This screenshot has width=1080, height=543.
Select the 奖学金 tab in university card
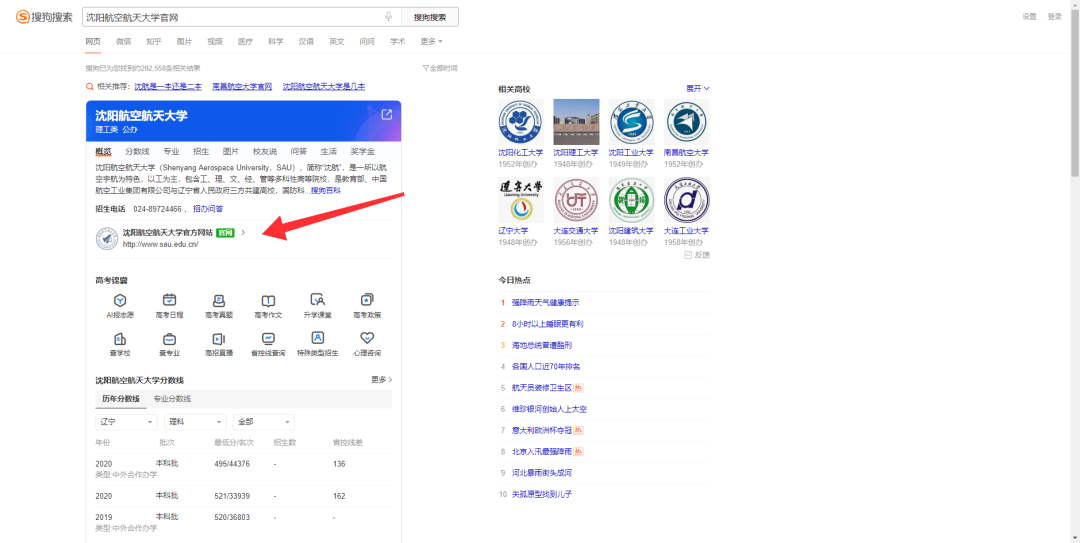coord(362,152)
